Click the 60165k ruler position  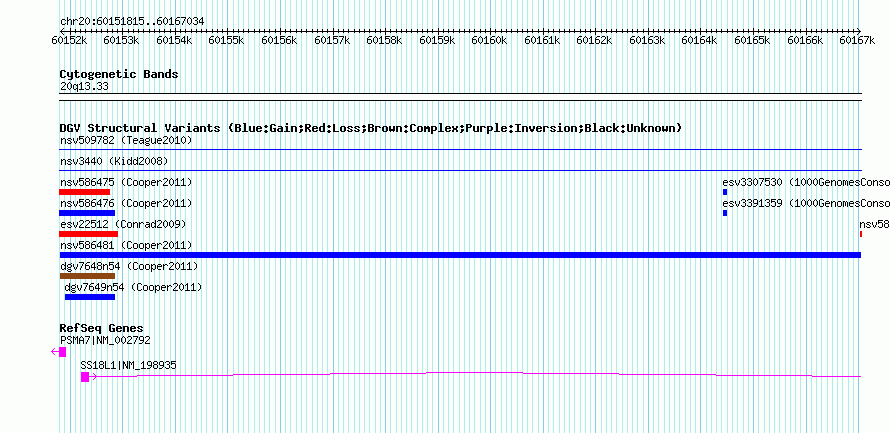752,40
